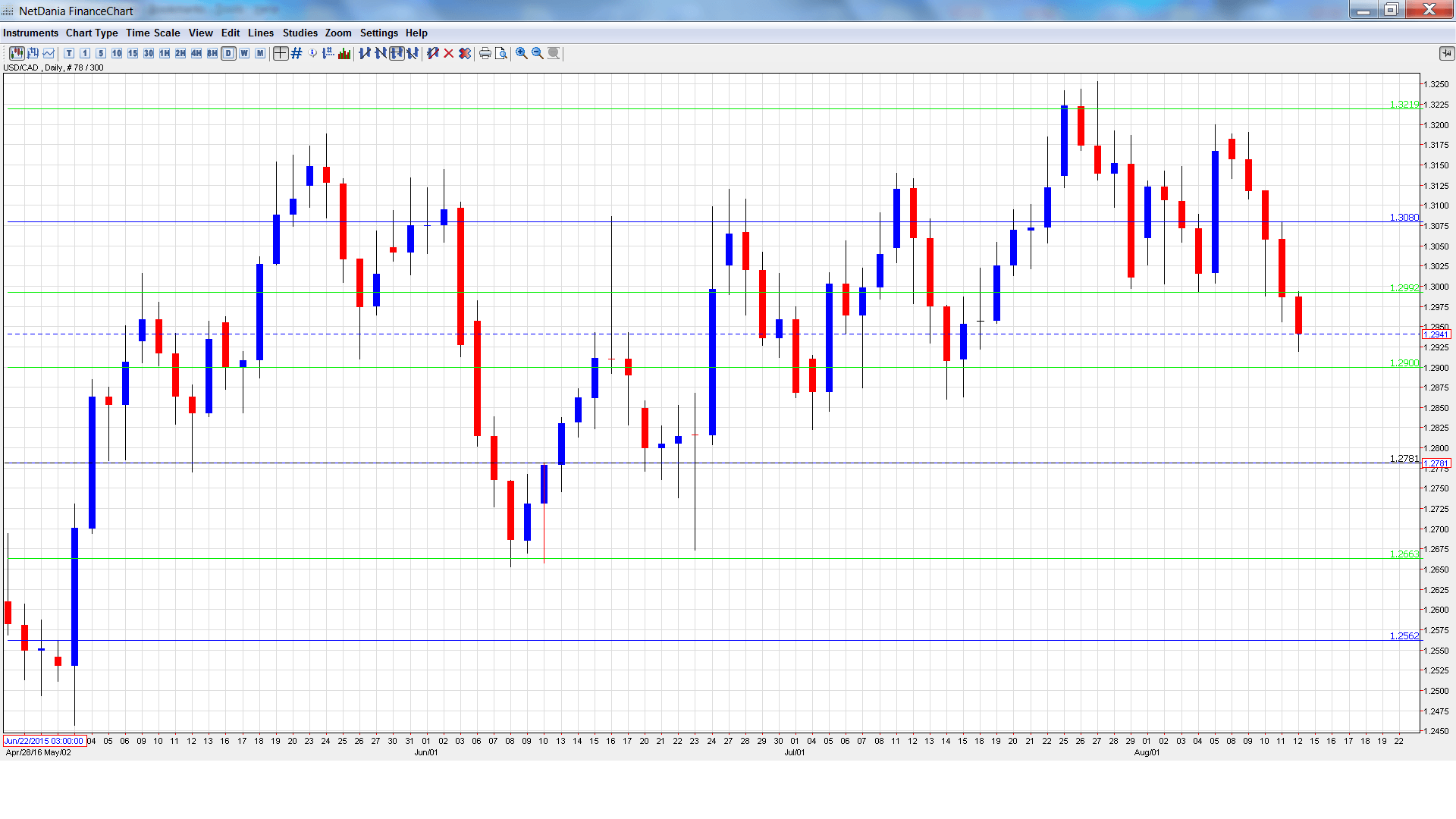1456x819 pixels.
Task: Open the print preview icon
Action: [501, 53]
